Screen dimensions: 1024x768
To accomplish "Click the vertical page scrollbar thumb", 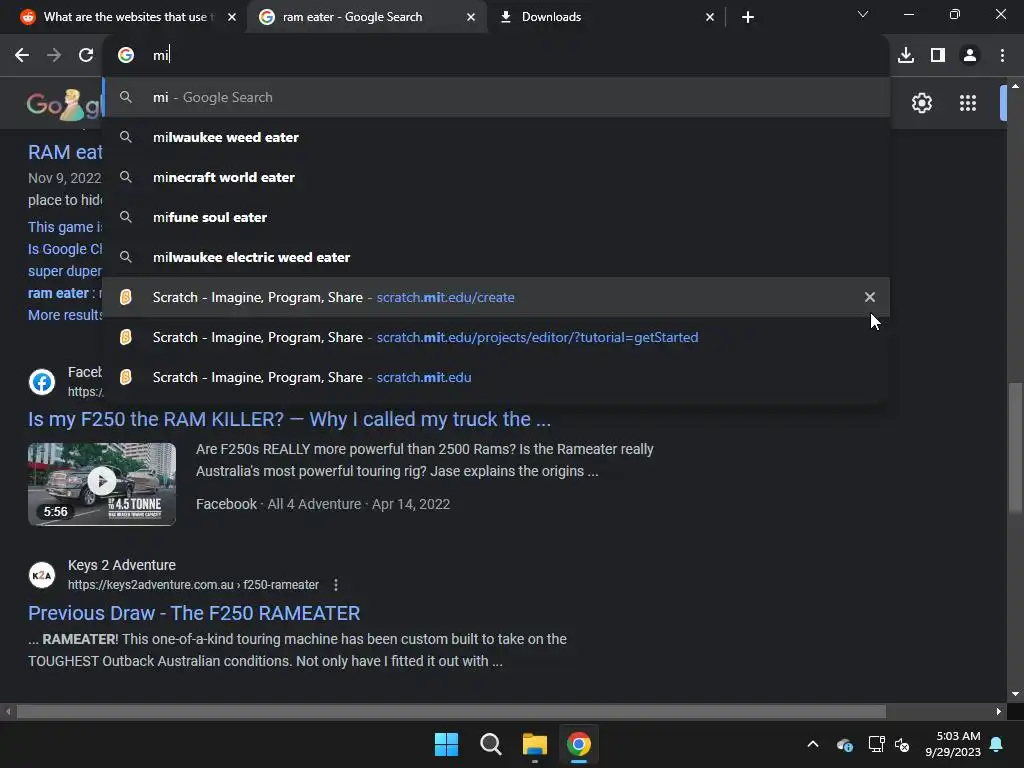I will tap(1016, 447).
